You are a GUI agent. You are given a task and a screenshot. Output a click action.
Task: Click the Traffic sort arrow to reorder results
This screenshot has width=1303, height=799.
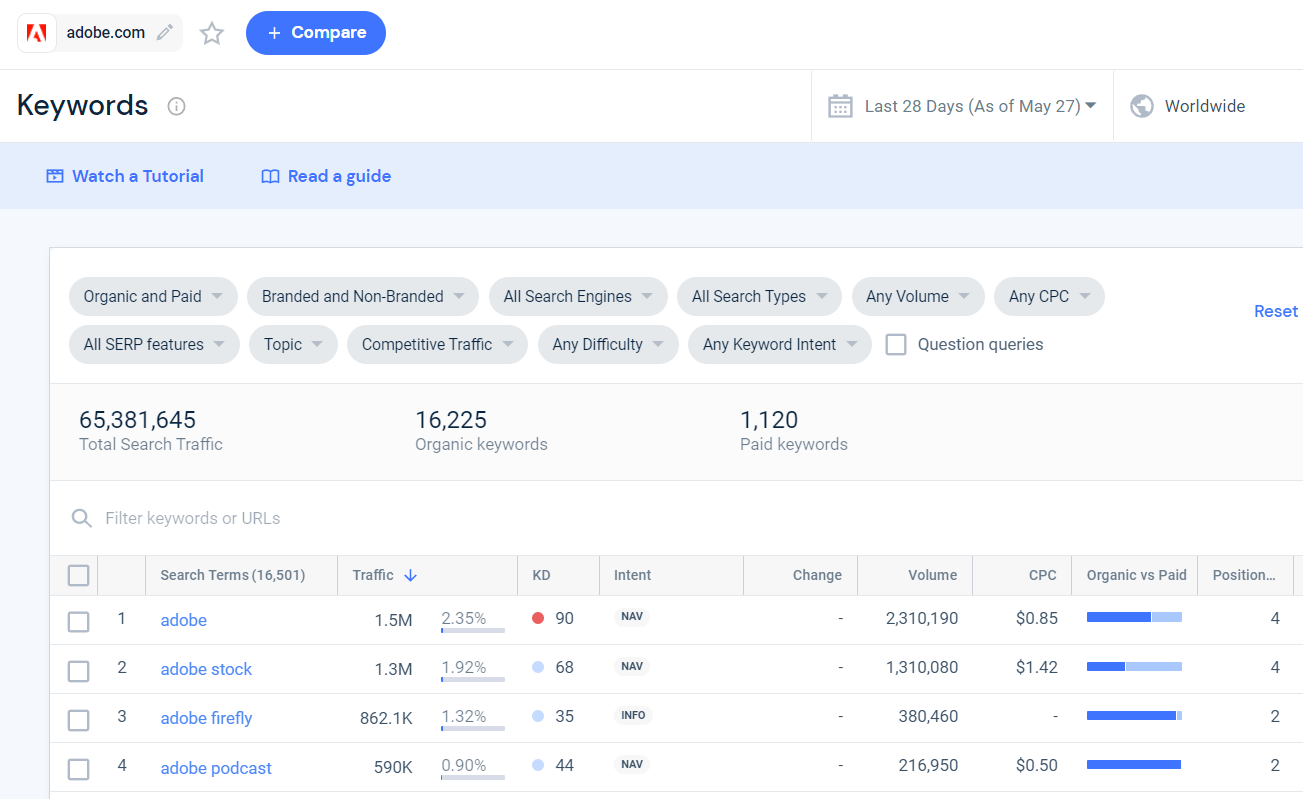(410, 575)
